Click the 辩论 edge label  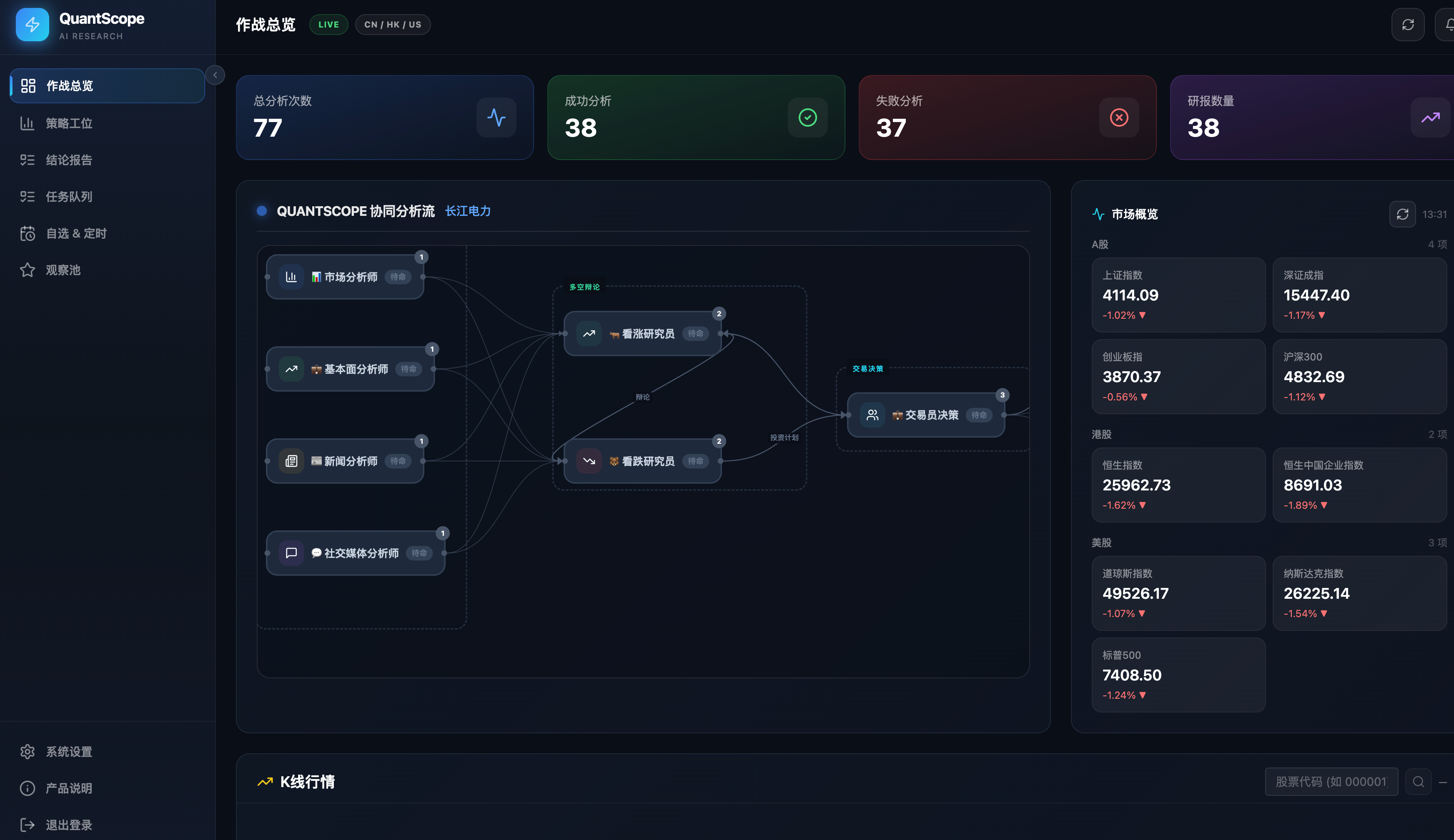[643, 397]
